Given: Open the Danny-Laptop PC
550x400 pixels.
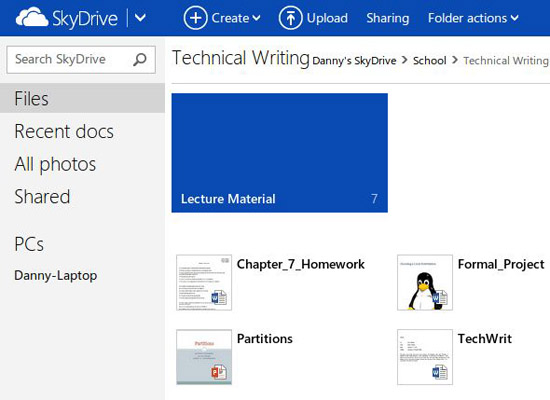Looking at the screenshot, I should 56,275.
